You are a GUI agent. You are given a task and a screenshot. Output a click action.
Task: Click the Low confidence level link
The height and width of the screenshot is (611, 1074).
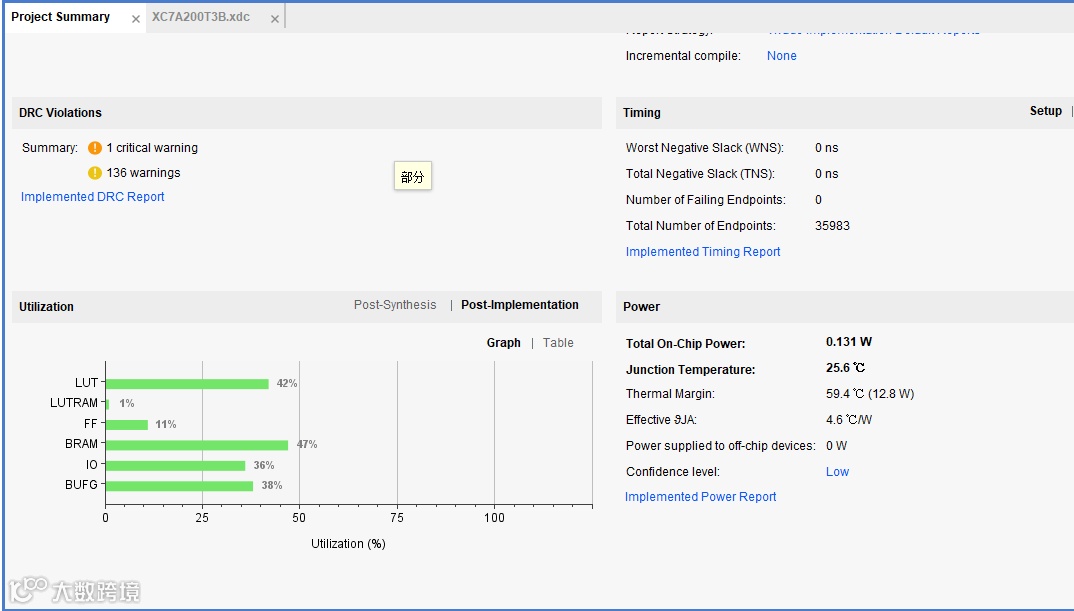click(837, 472)
